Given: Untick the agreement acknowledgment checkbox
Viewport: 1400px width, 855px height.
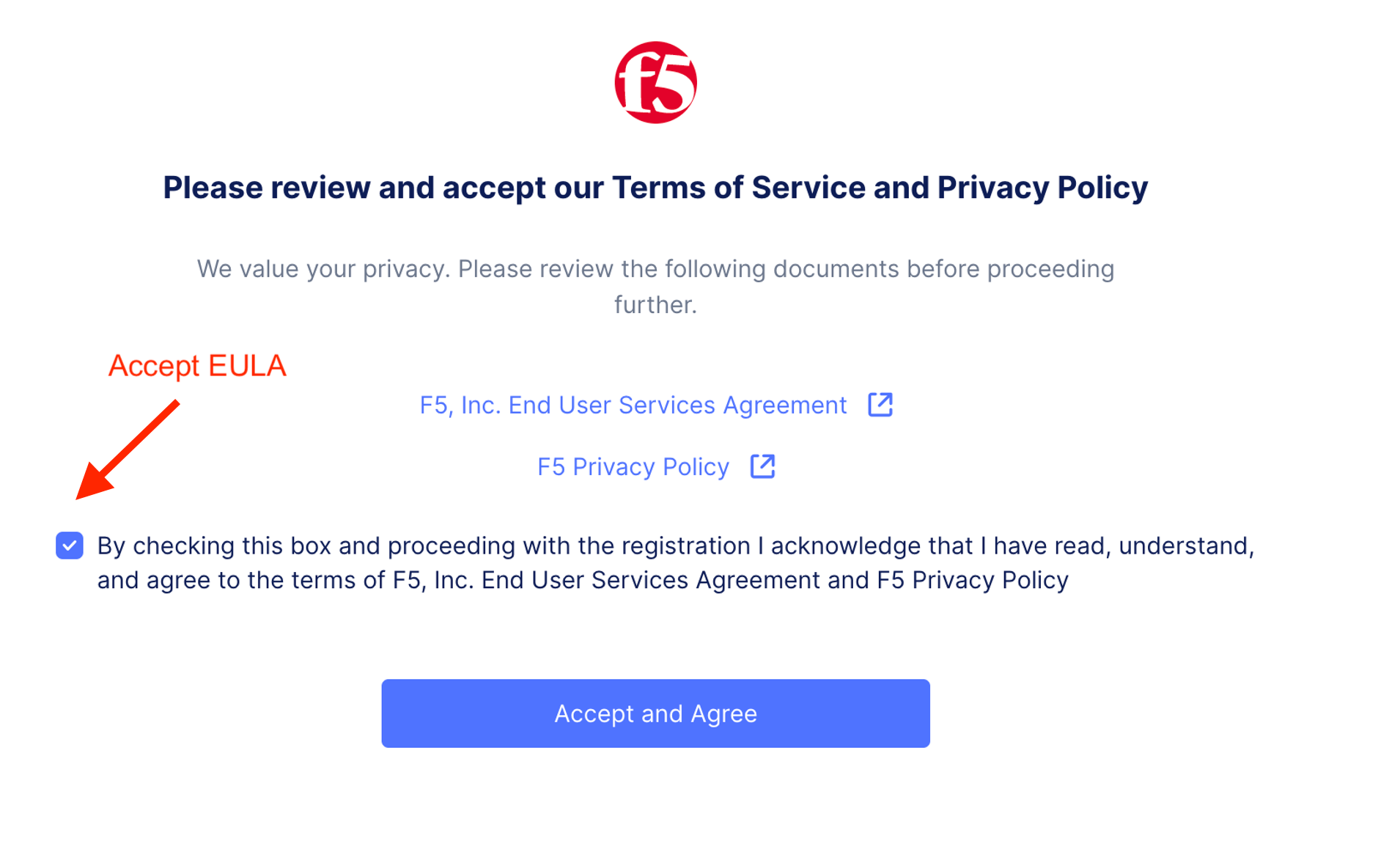Looking at the screenshot, I should click(x=70, y=546).
